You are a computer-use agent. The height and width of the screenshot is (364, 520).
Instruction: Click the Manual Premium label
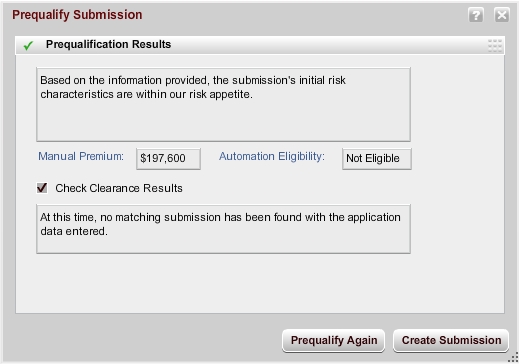[81, 156]
